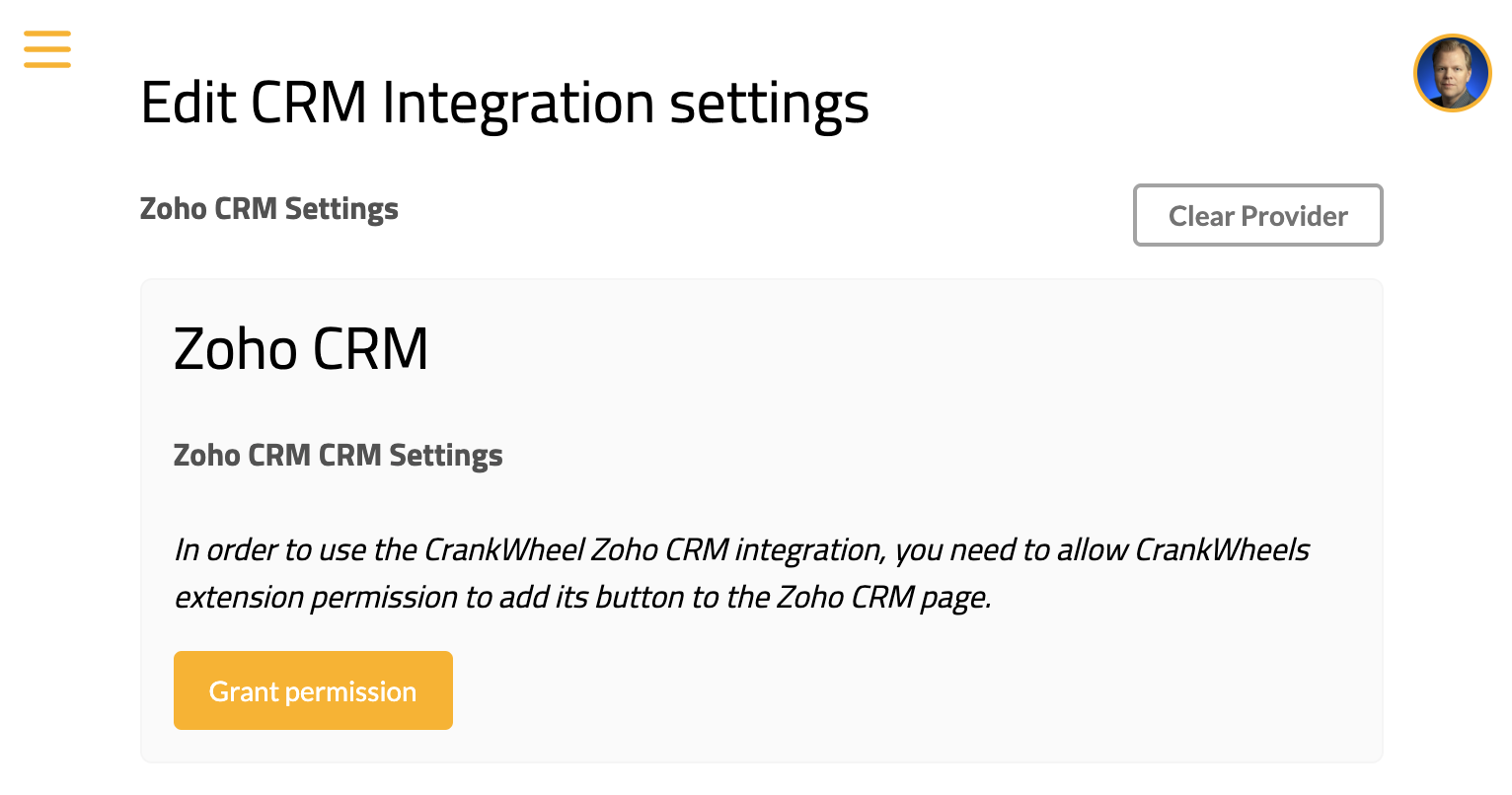Screen dimensions: 1512x795
Task: Click the word Integration in the page title
Action: 517,103
